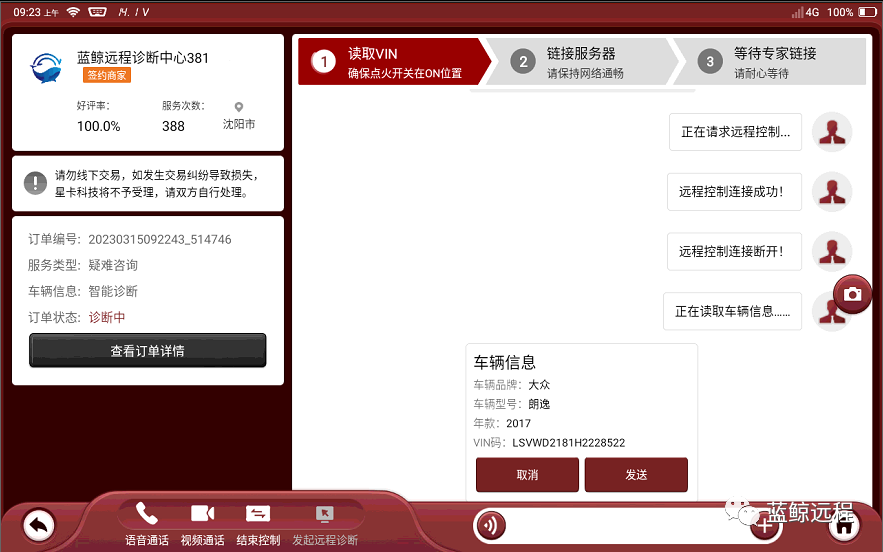The width and height of the screenshot is (883, 552).
Task: Tap the location pin above 沈阳市
Action: [x=239, y=107]
